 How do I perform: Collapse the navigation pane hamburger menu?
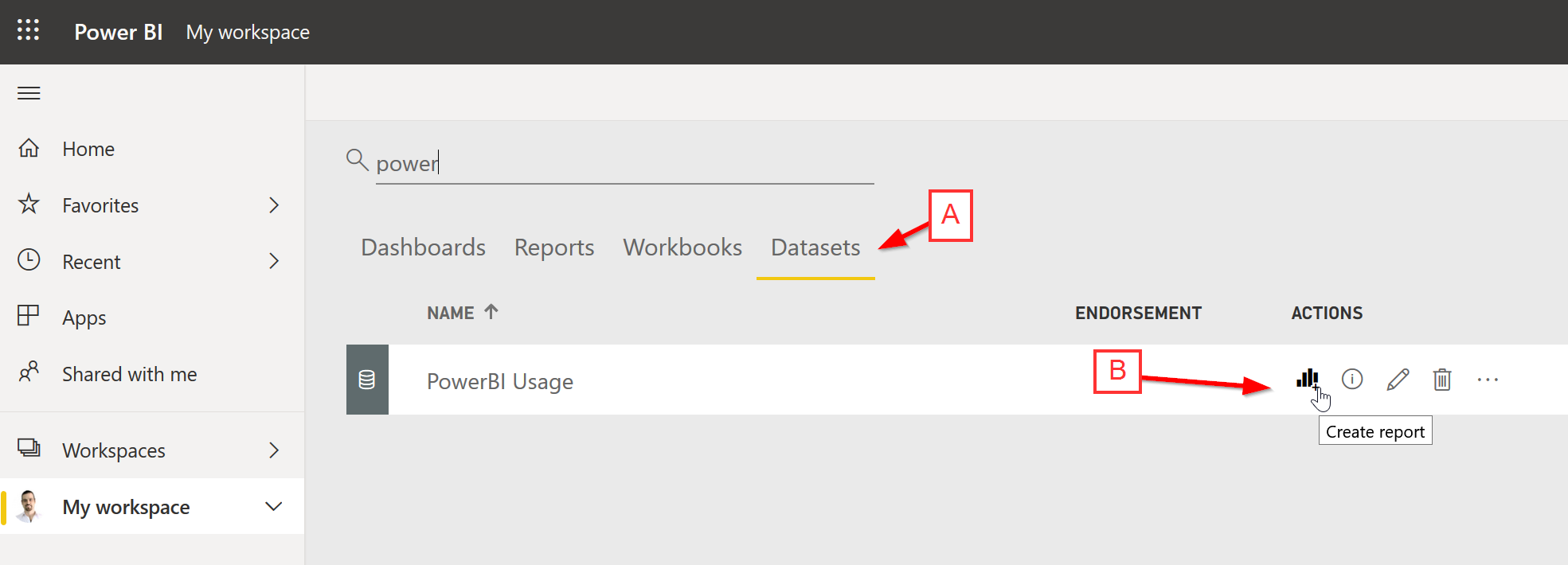29,93
